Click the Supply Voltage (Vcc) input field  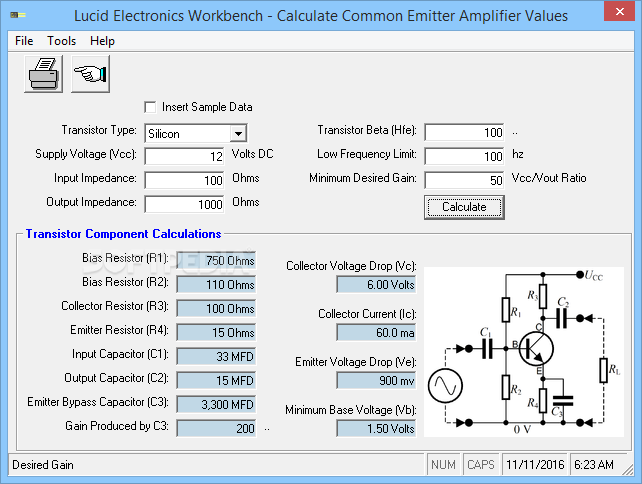click(x=184, y=156)
